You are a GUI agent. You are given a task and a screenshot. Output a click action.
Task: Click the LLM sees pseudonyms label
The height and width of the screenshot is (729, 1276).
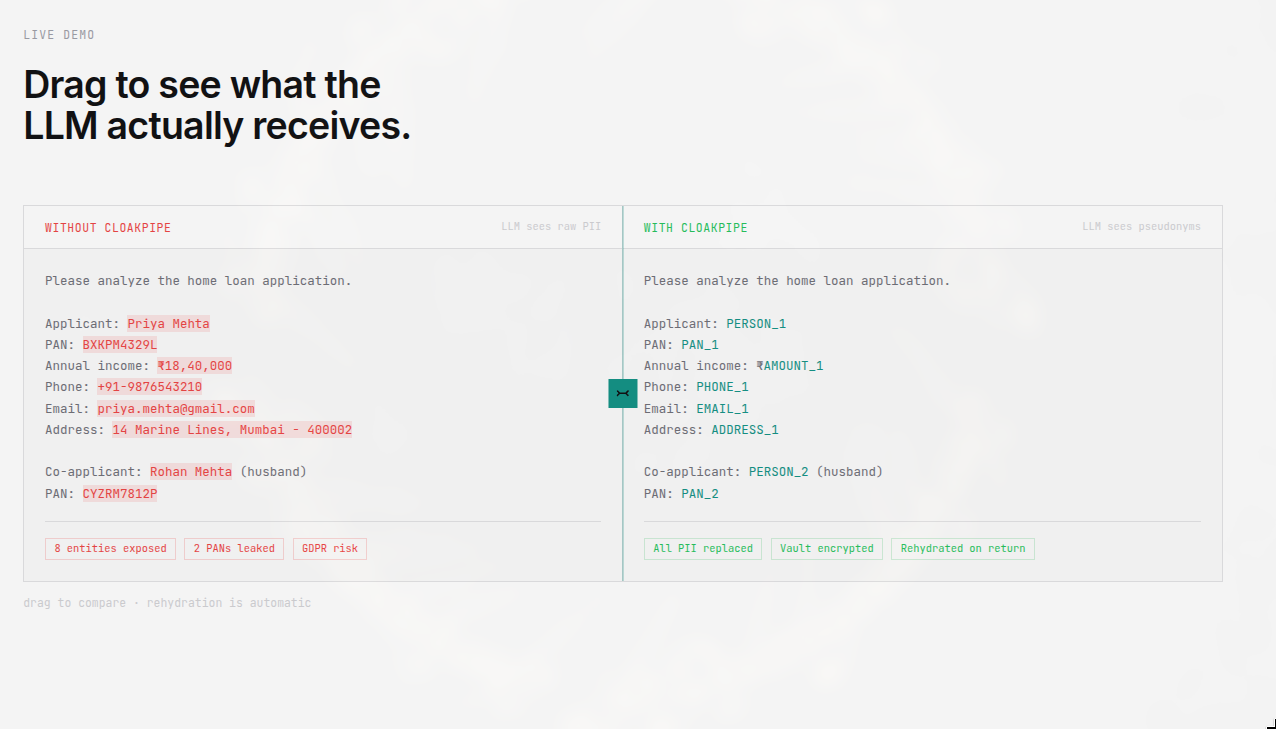pyautogui.click(x=1142, y=226)
